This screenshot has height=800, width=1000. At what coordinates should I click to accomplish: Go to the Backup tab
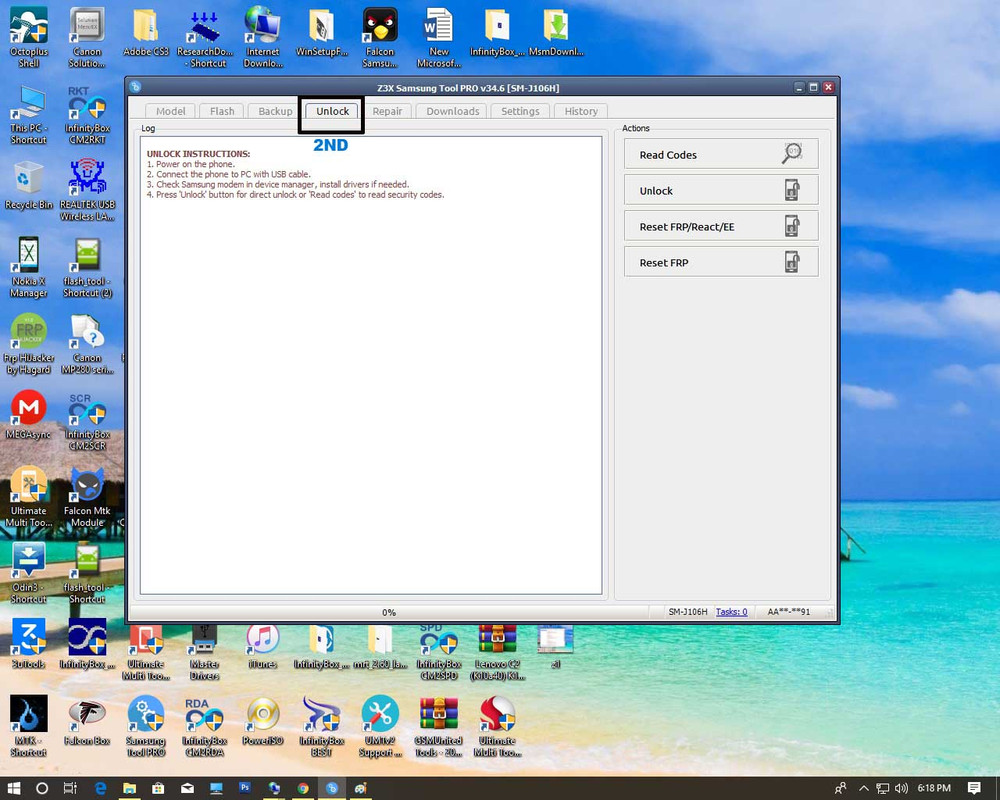click(275, 111)
